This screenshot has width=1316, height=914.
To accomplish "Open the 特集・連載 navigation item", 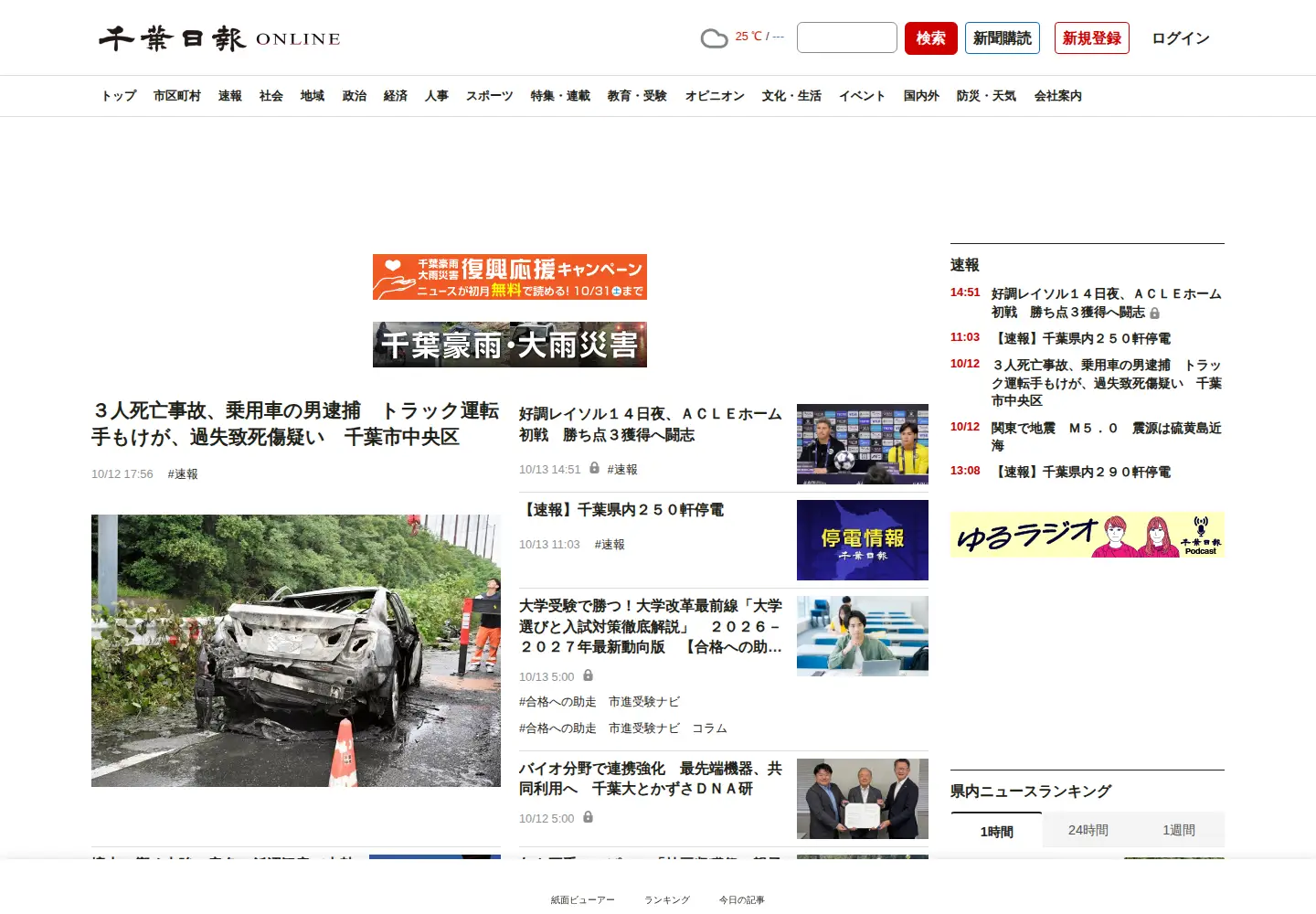I will click(x=560, y=96).
